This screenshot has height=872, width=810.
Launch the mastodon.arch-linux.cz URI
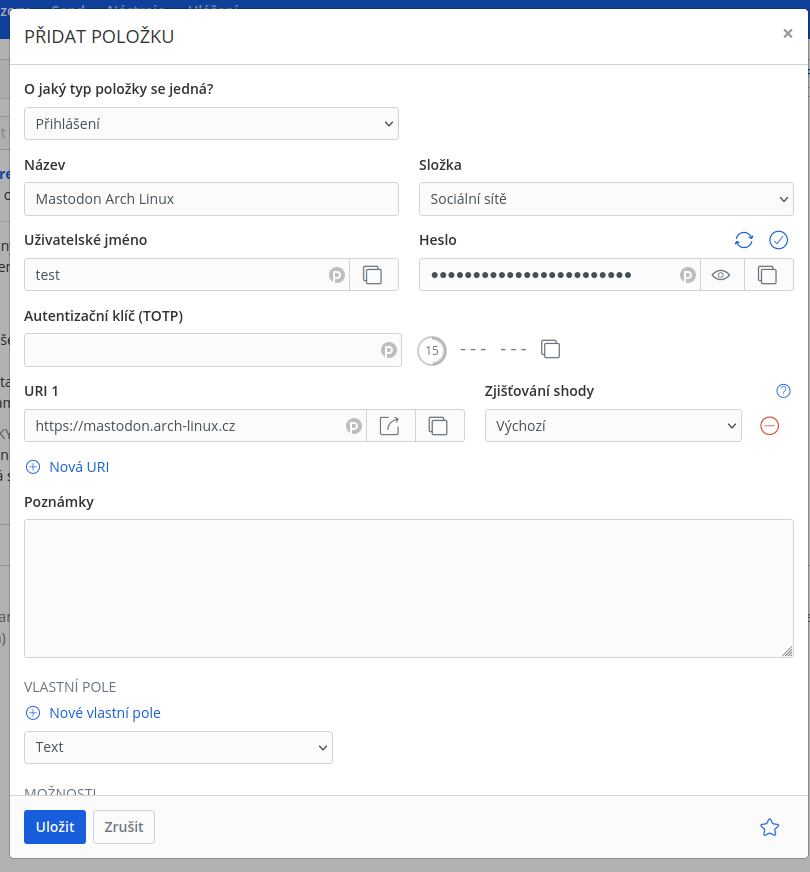point(390,426)
